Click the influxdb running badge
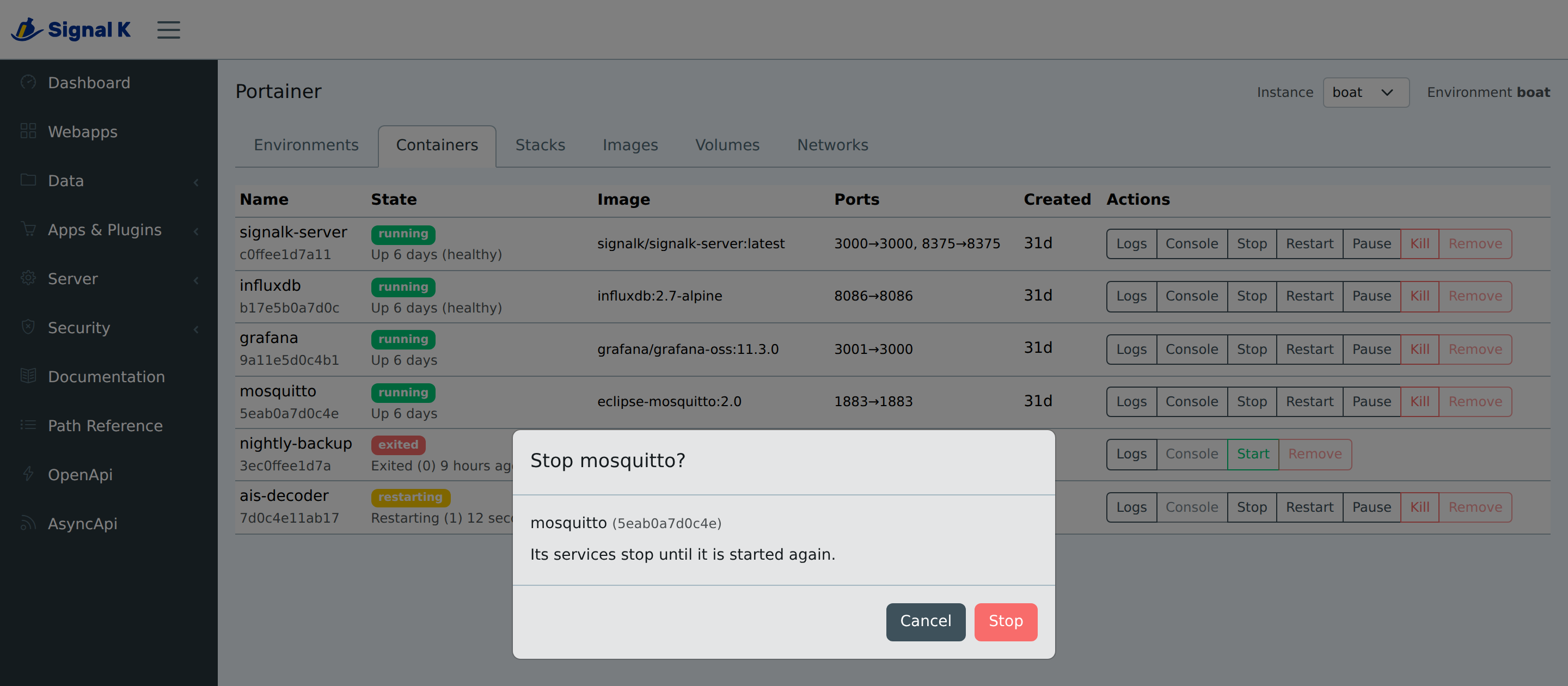Image resolution: width=1568 pixels, height=686 pixels. point(403,287)
